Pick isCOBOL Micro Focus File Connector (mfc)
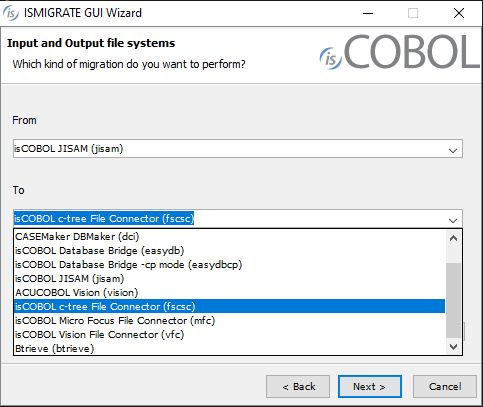This screenshot has height=407, width=483. (229, 320)
